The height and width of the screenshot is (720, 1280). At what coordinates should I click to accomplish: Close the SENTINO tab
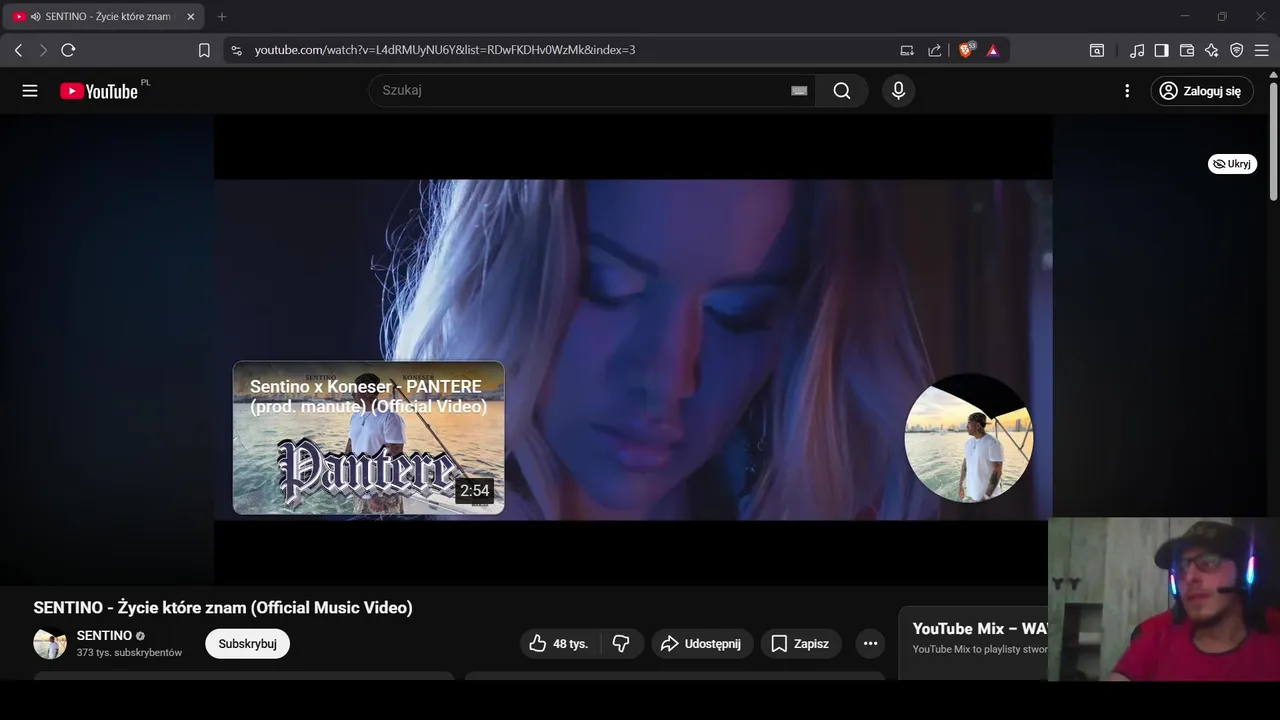point(191,17)
